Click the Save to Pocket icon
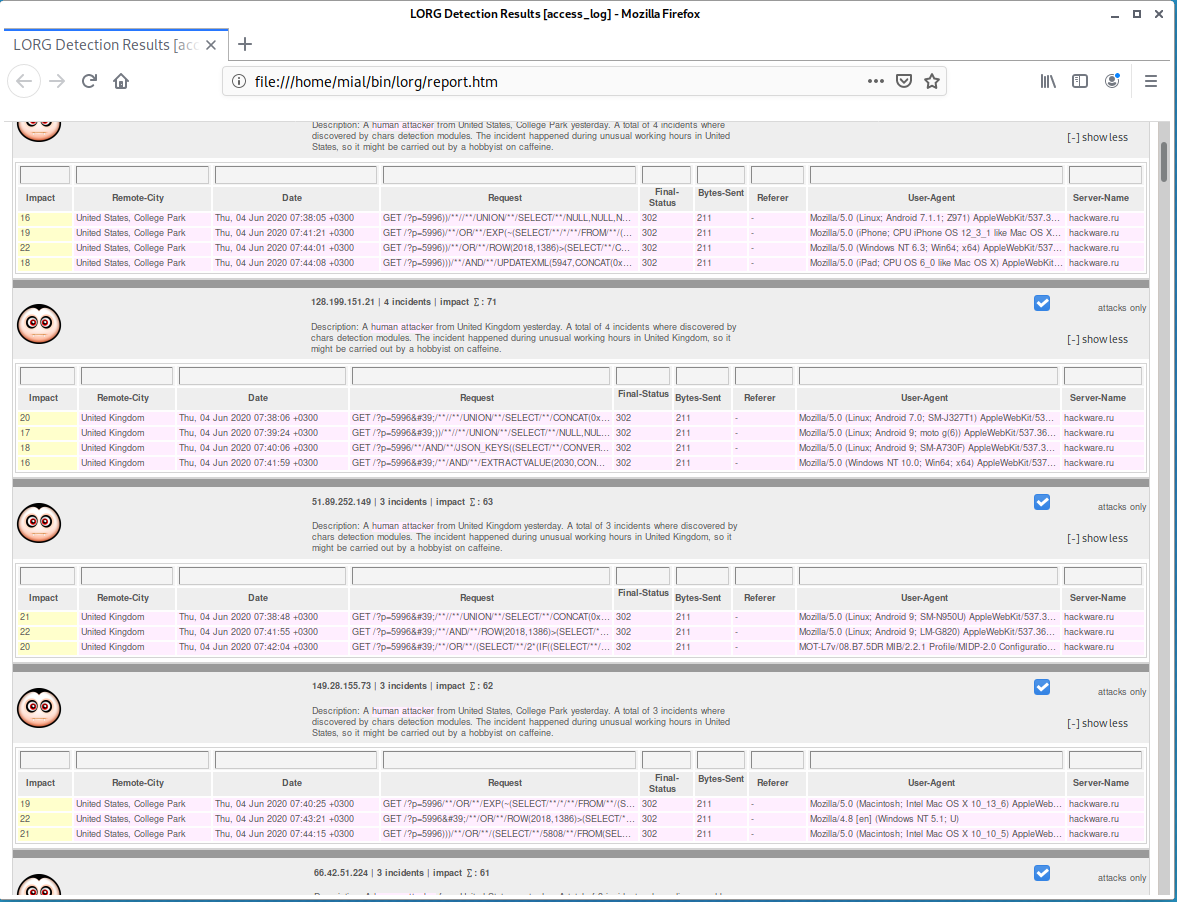The height and width of the screenshot is (902, 1177). pyautogui.click(x=903, y=81)
